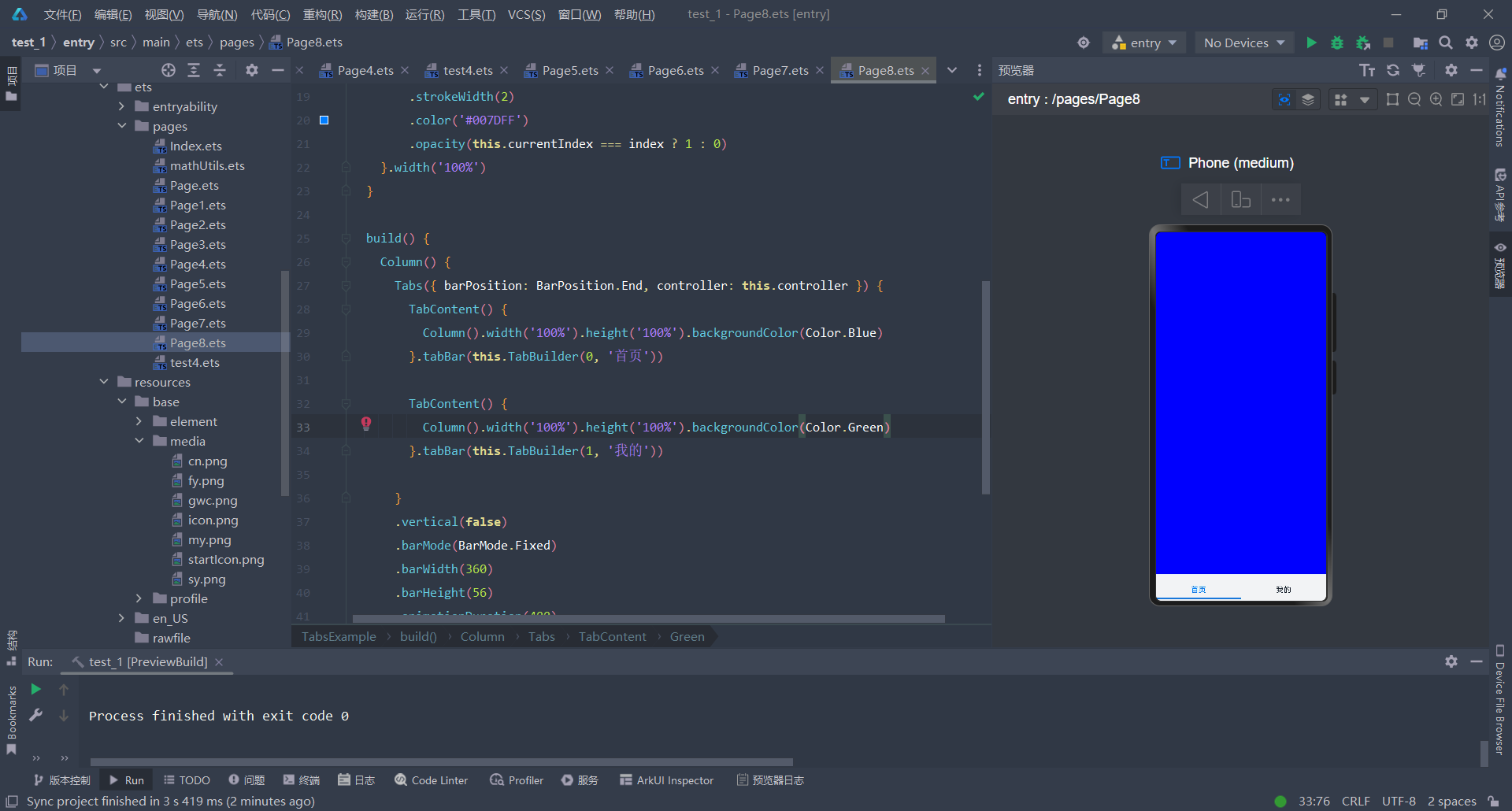
Task: Toggle the Inspector eye mode in previewer
Action: click(1284, 99)
